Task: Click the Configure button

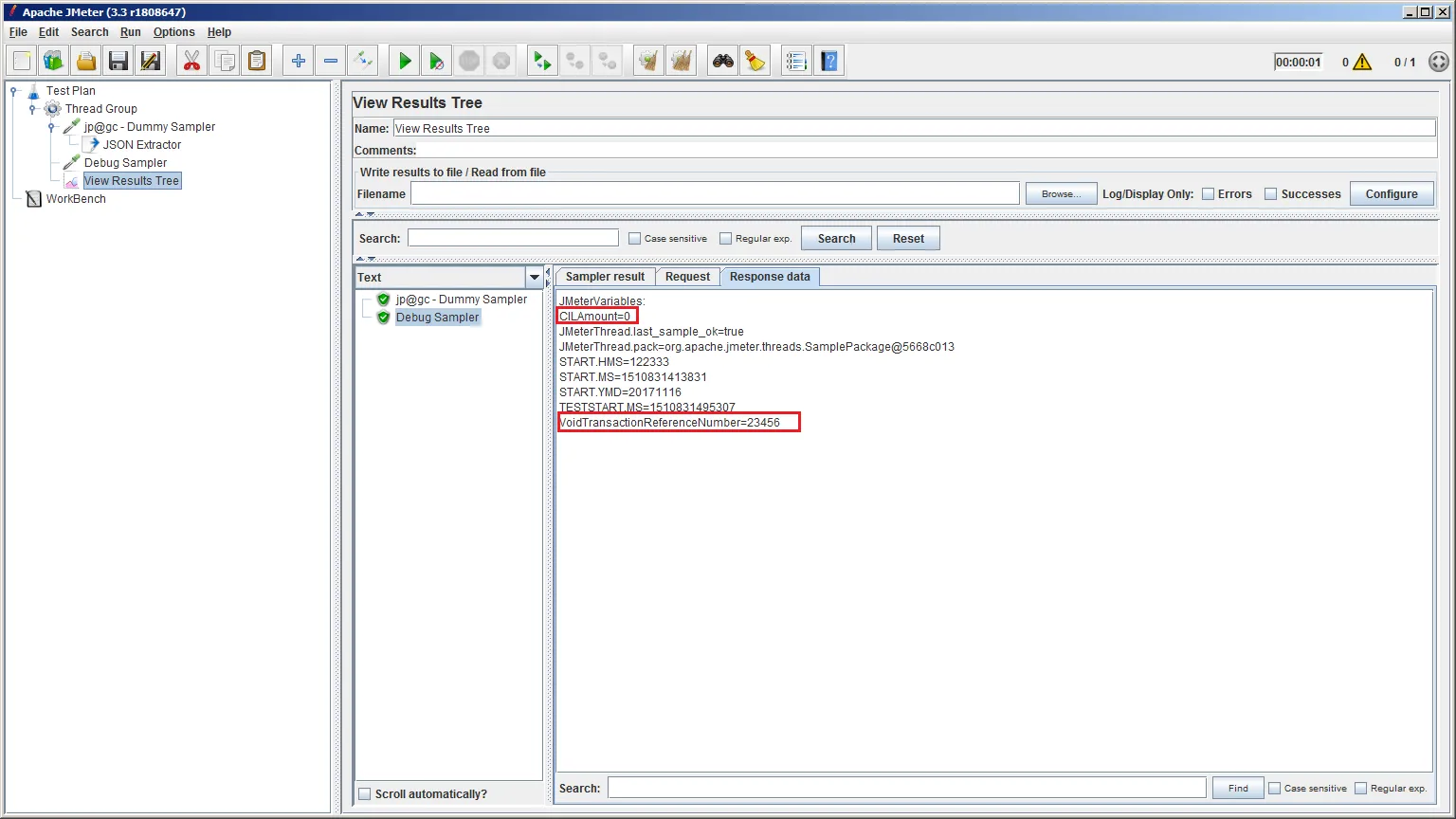Action: tap(1392, 194)
